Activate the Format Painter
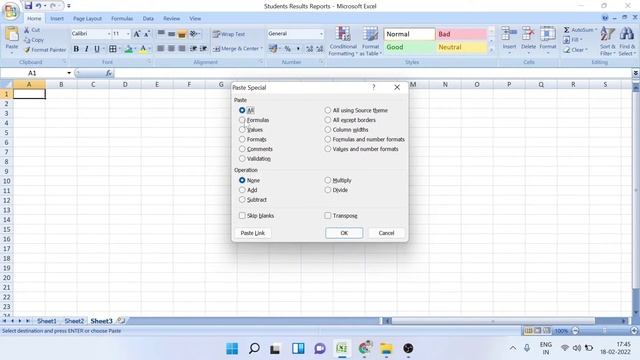640x360 pixels. 45,50
